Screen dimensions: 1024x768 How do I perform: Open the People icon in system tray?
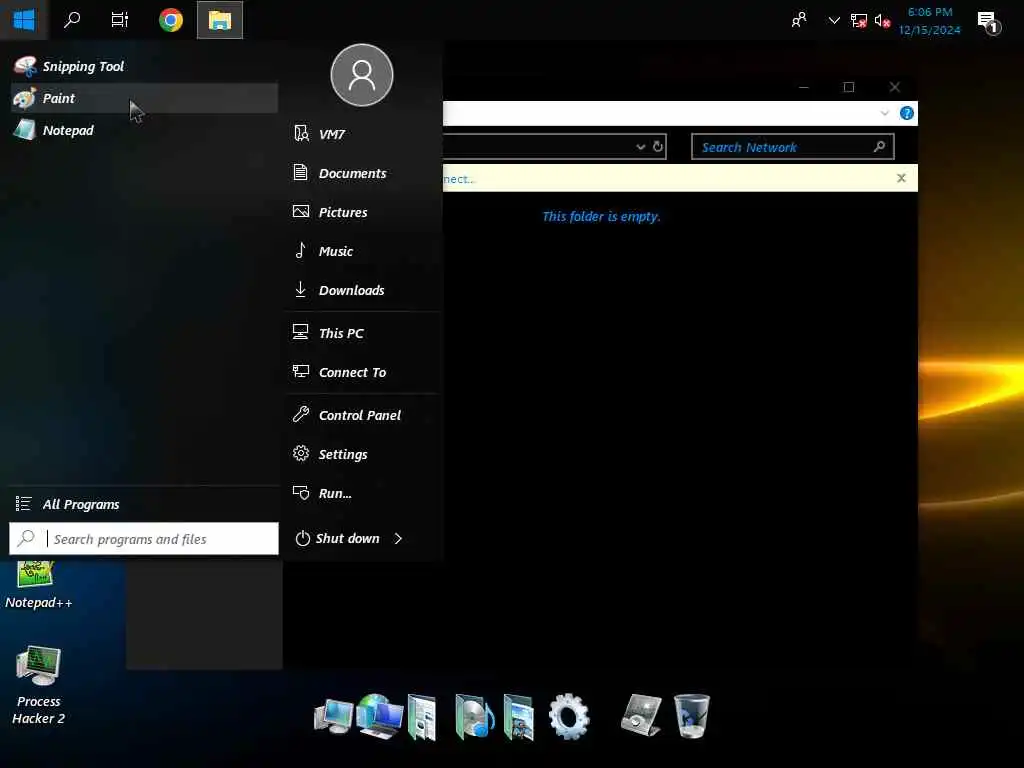pos(799,20)
